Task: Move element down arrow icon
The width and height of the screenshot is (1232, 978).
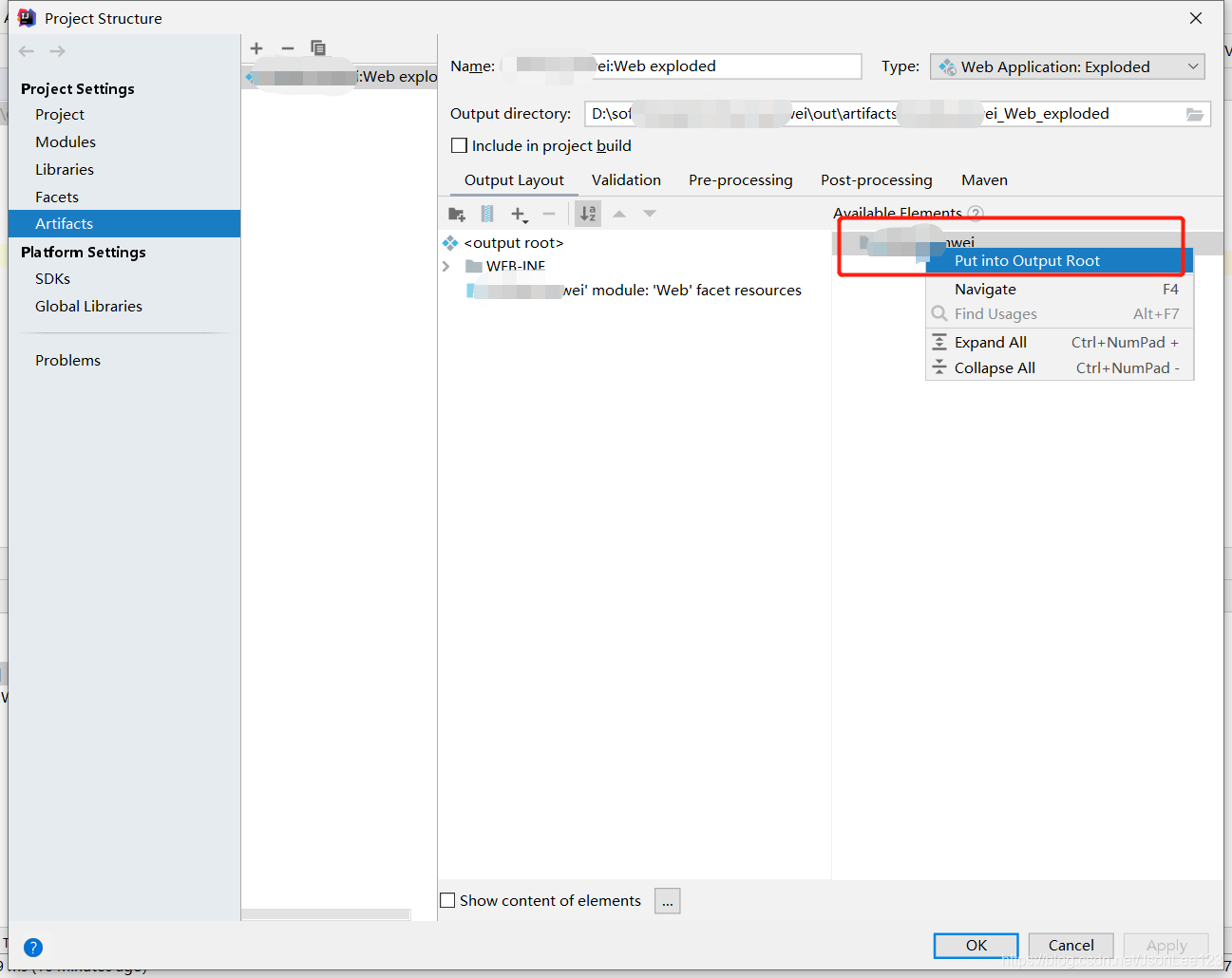Action: [x=650, y=214]
